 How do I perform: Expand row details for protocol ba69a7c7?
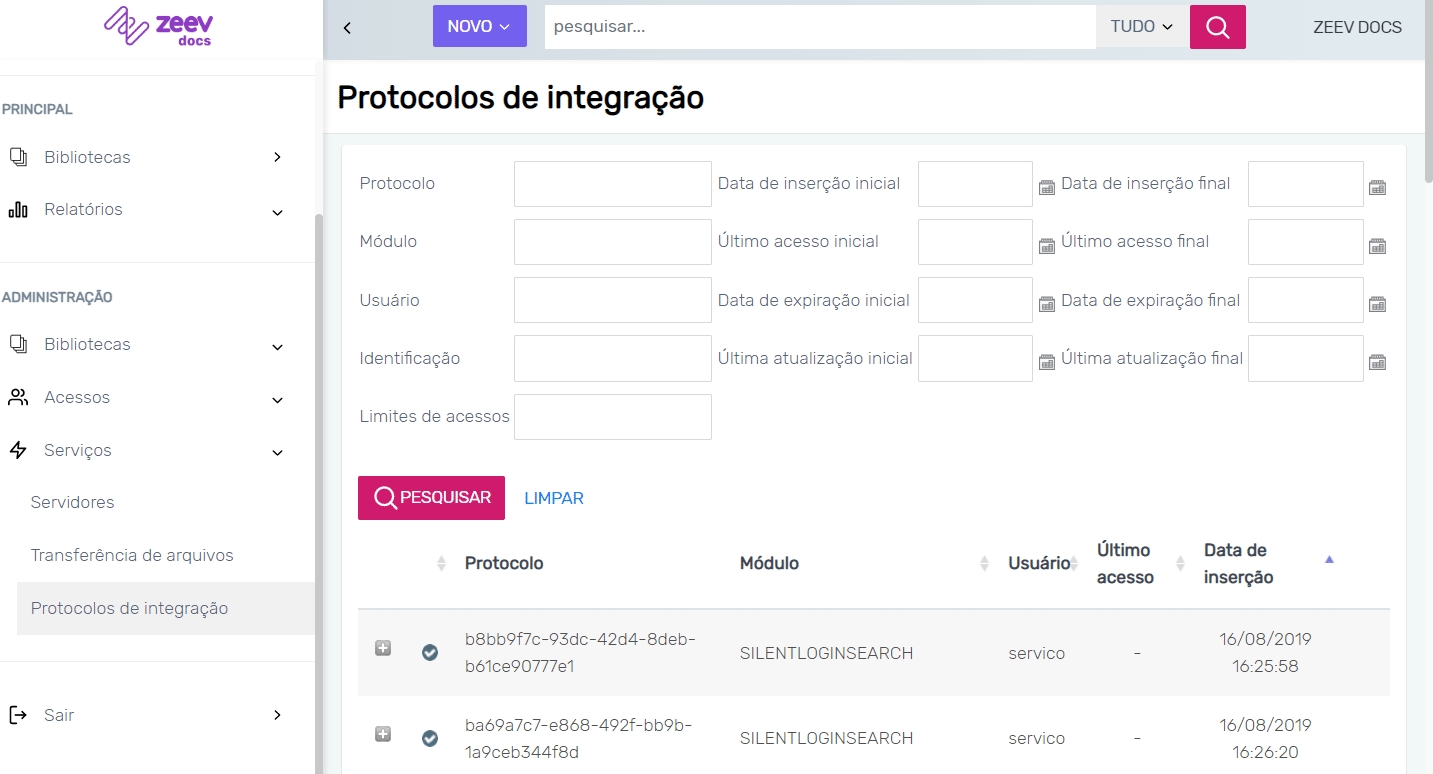382,734
